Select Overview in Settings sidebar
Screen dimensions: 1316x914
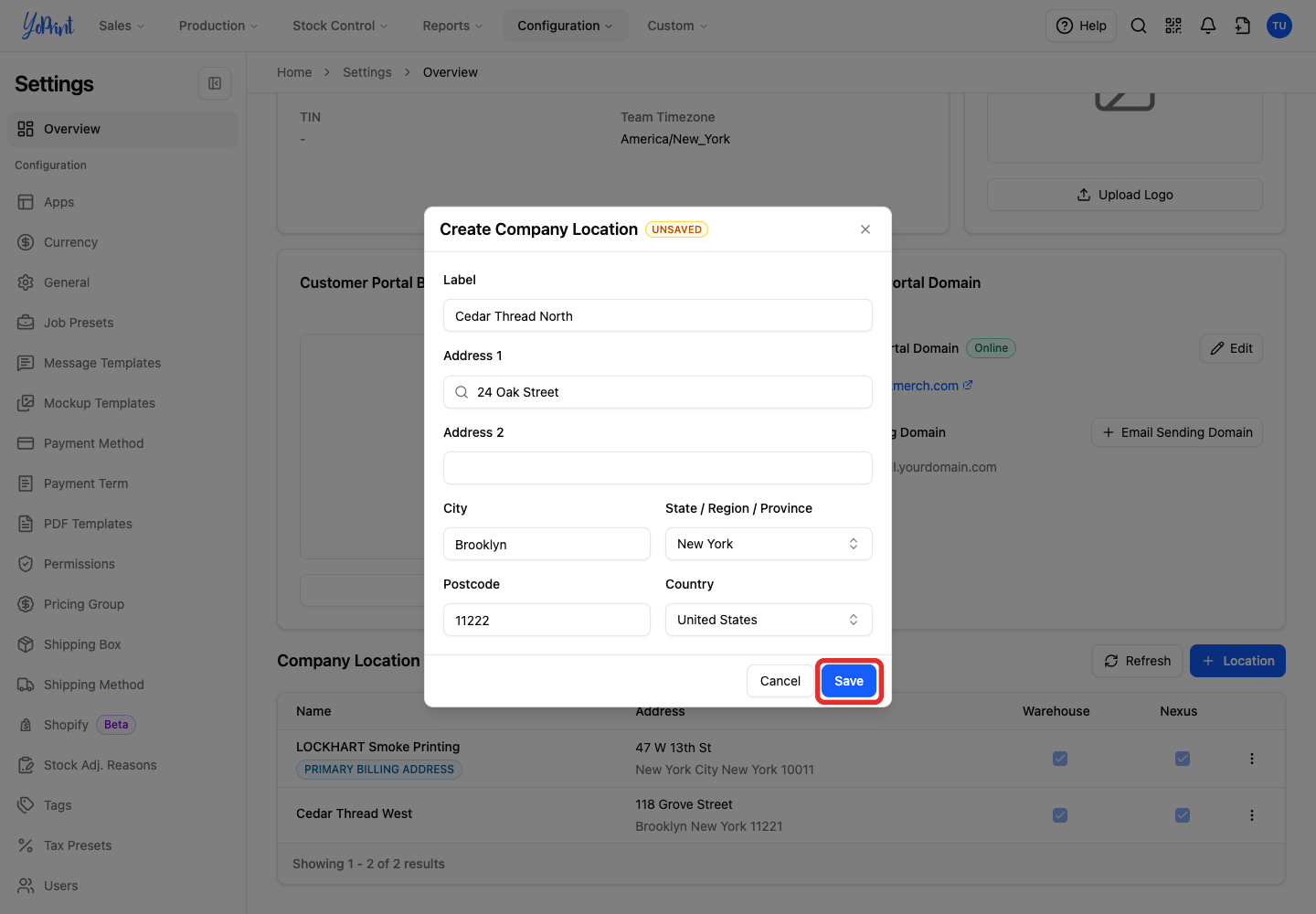click(122, 129)
